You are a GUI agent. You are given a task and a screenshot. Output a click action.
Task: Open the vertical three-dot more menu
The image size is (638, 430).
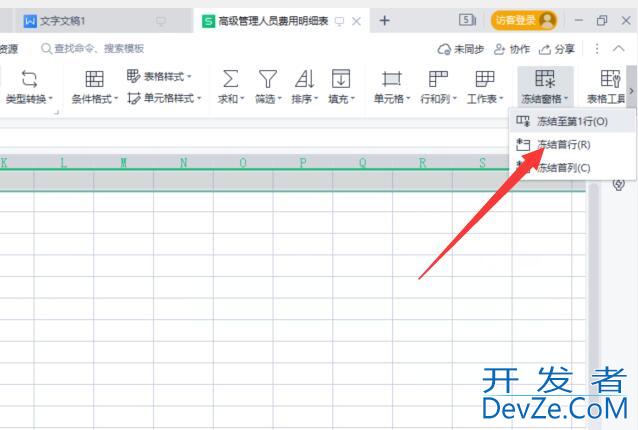pos(597,49)
